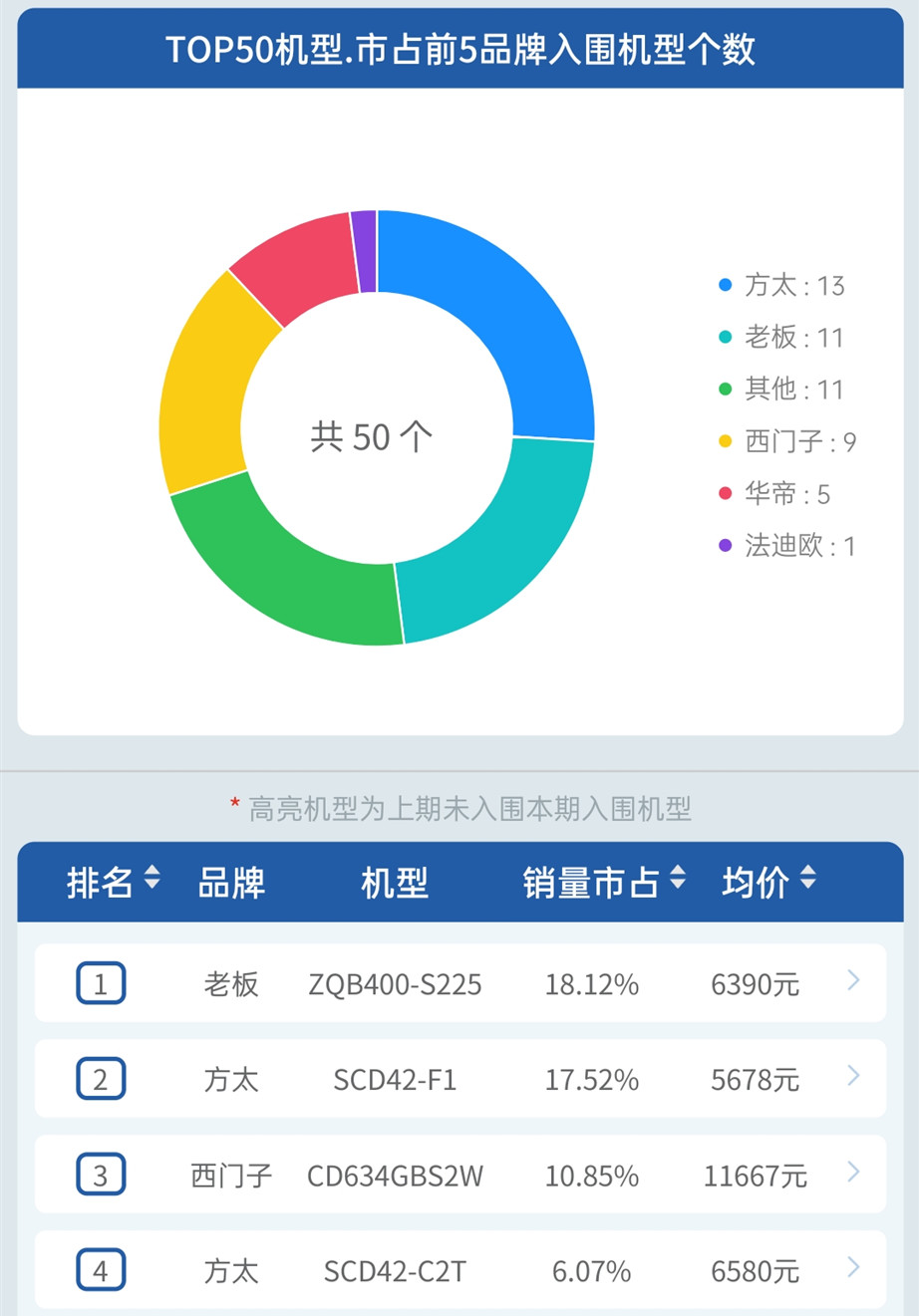919x1316 pixels.
Task: Expand details for the SCD42-F1 row
Action: coord(852,1077)
